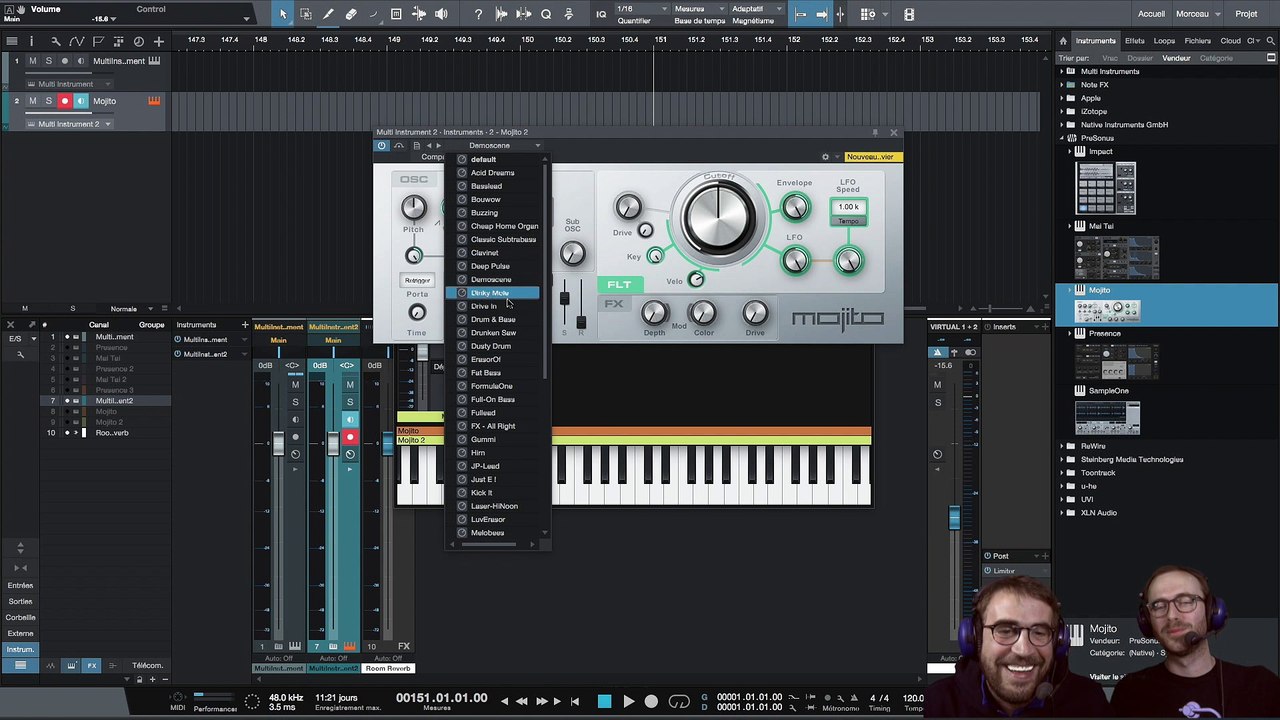
Task: Switch to the Effets browser tab
Action: pyautogui.click(x=1134, y=41)
